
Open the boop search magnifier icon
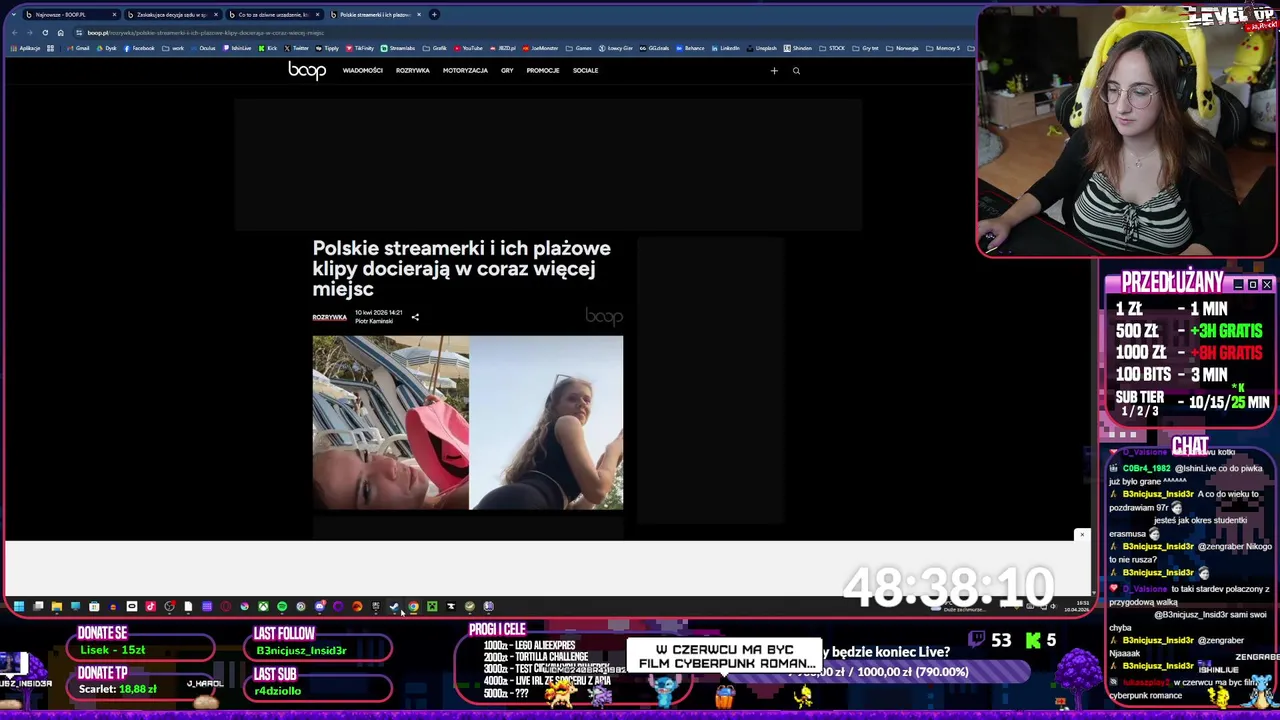pos(796,70)
